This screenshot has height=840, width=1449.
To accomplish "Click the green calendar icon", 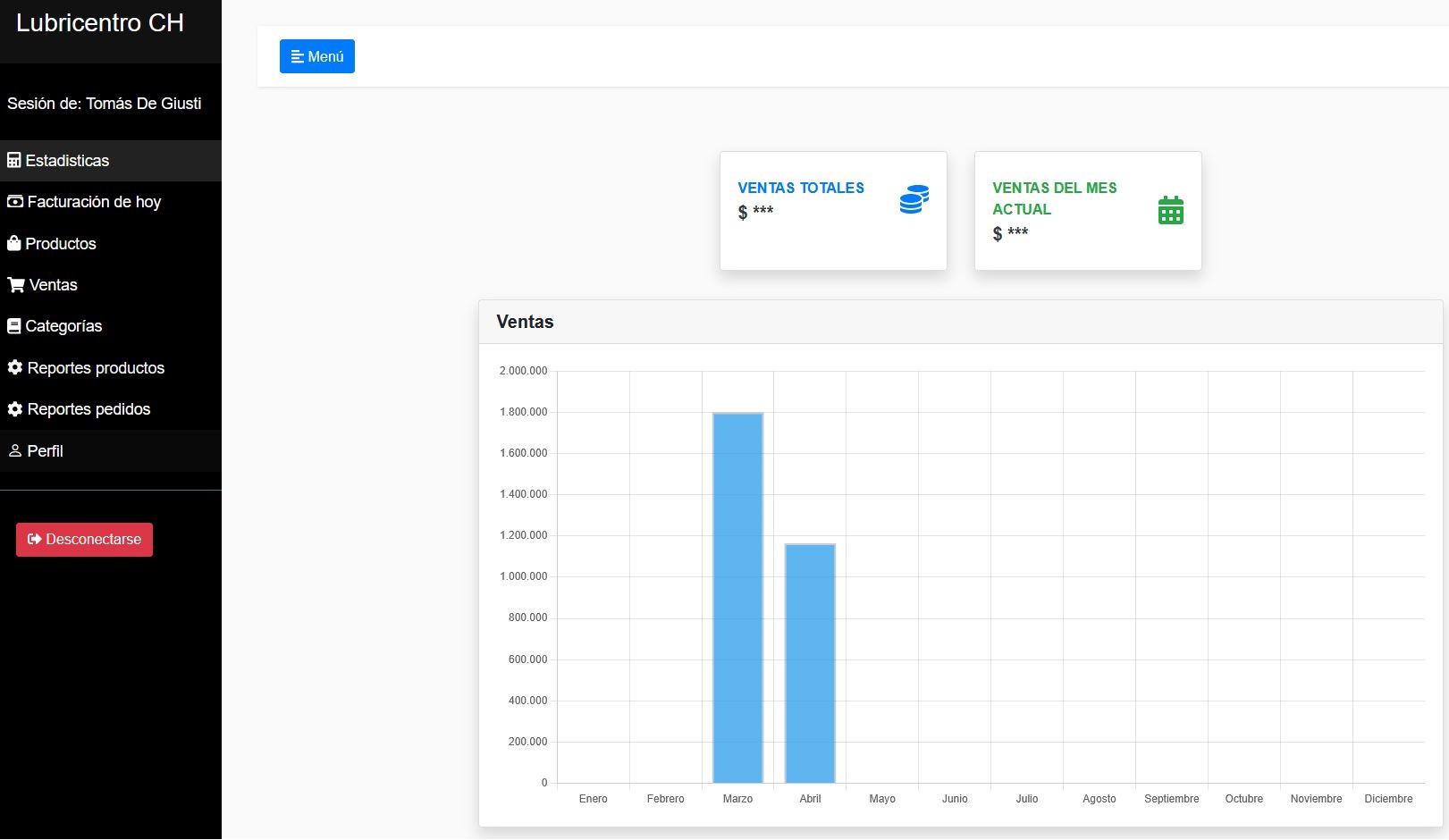I will (x=1170, y=210).
